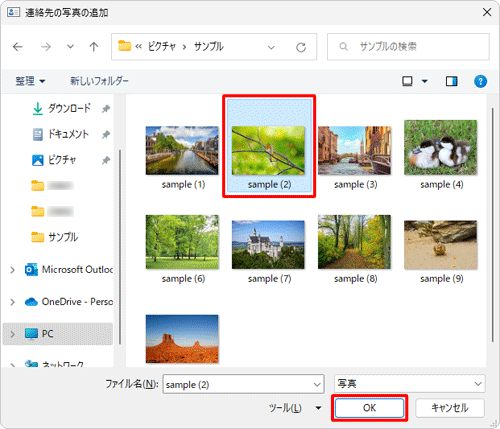Click the folder icon in address bar
This screenshot has width=500, height=429.
(124, 46)
